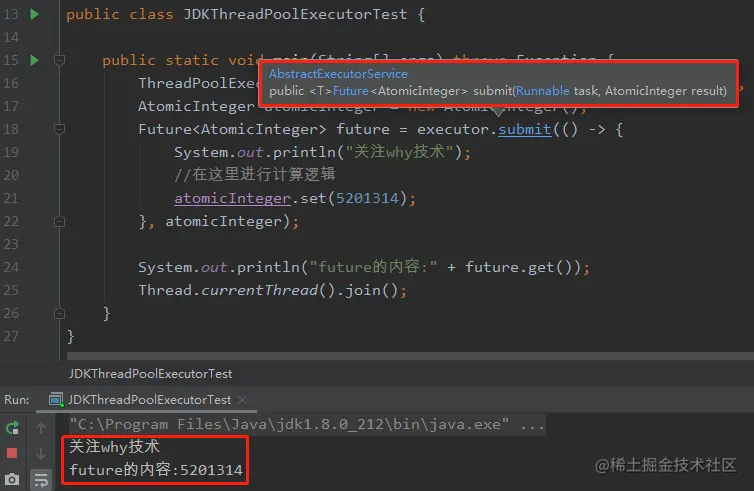Image resolution: width=754 pixels, height=491 pixels.
Task: Rerun JDKThreadPoolExecutorTest in Run panel
Action: (x=13, y=428)
